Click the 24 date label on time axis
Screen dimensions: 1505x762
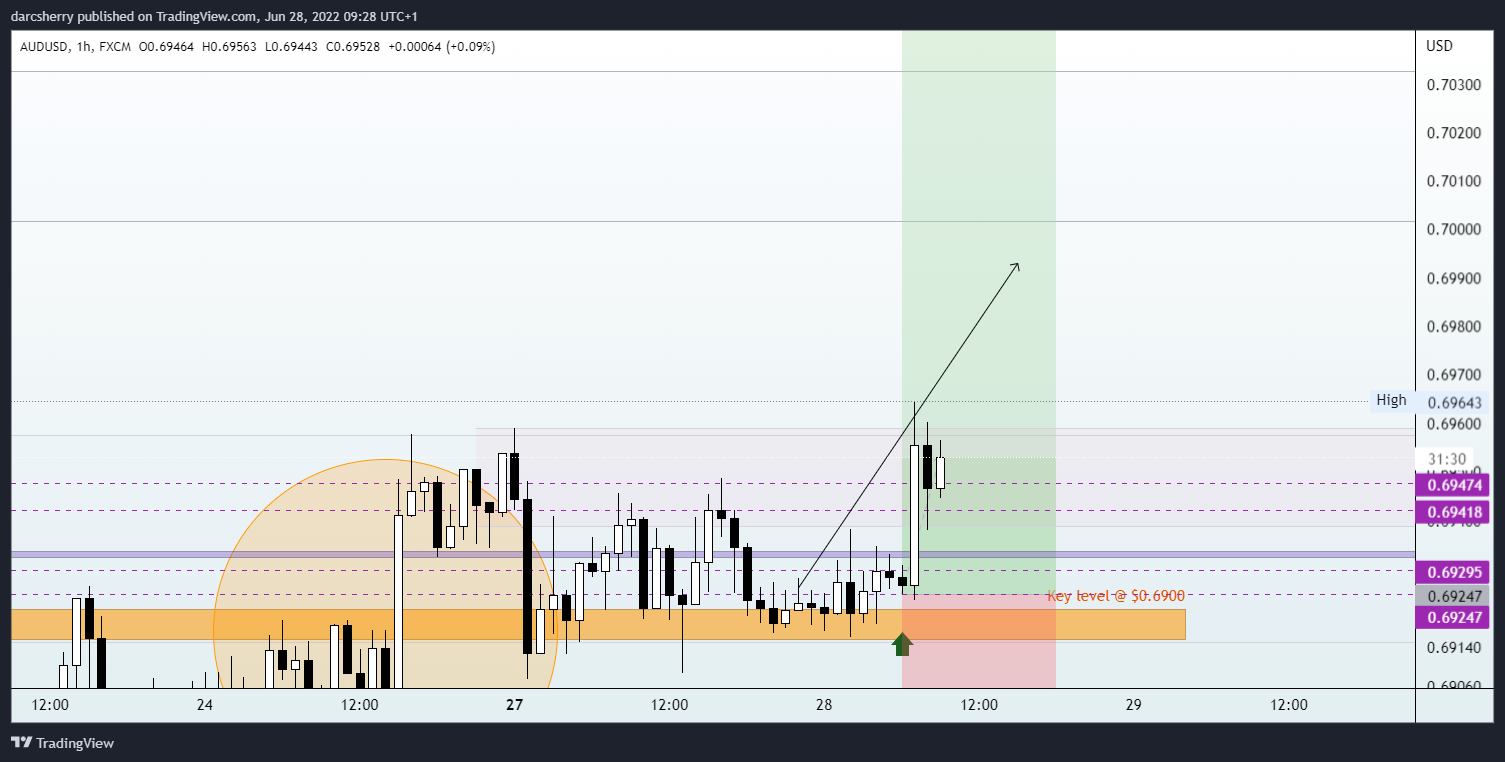(x=205, y=705)
